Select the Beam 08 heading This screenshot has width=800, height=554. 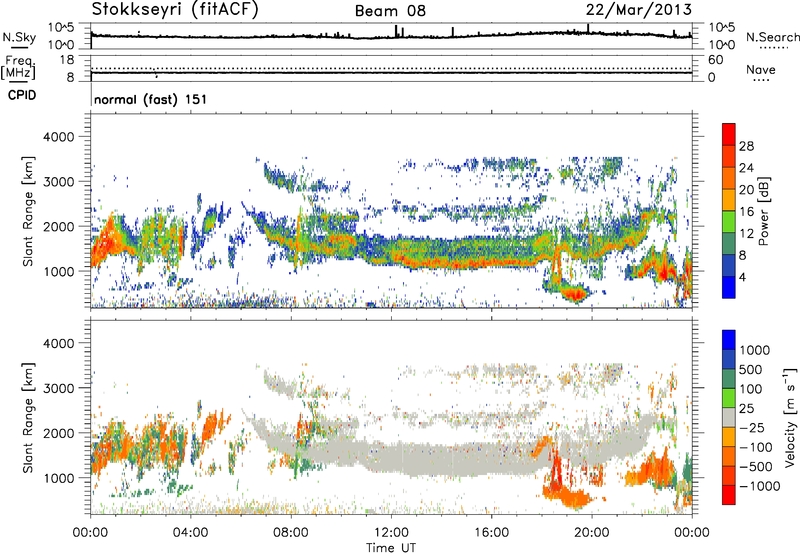point(390,11)
